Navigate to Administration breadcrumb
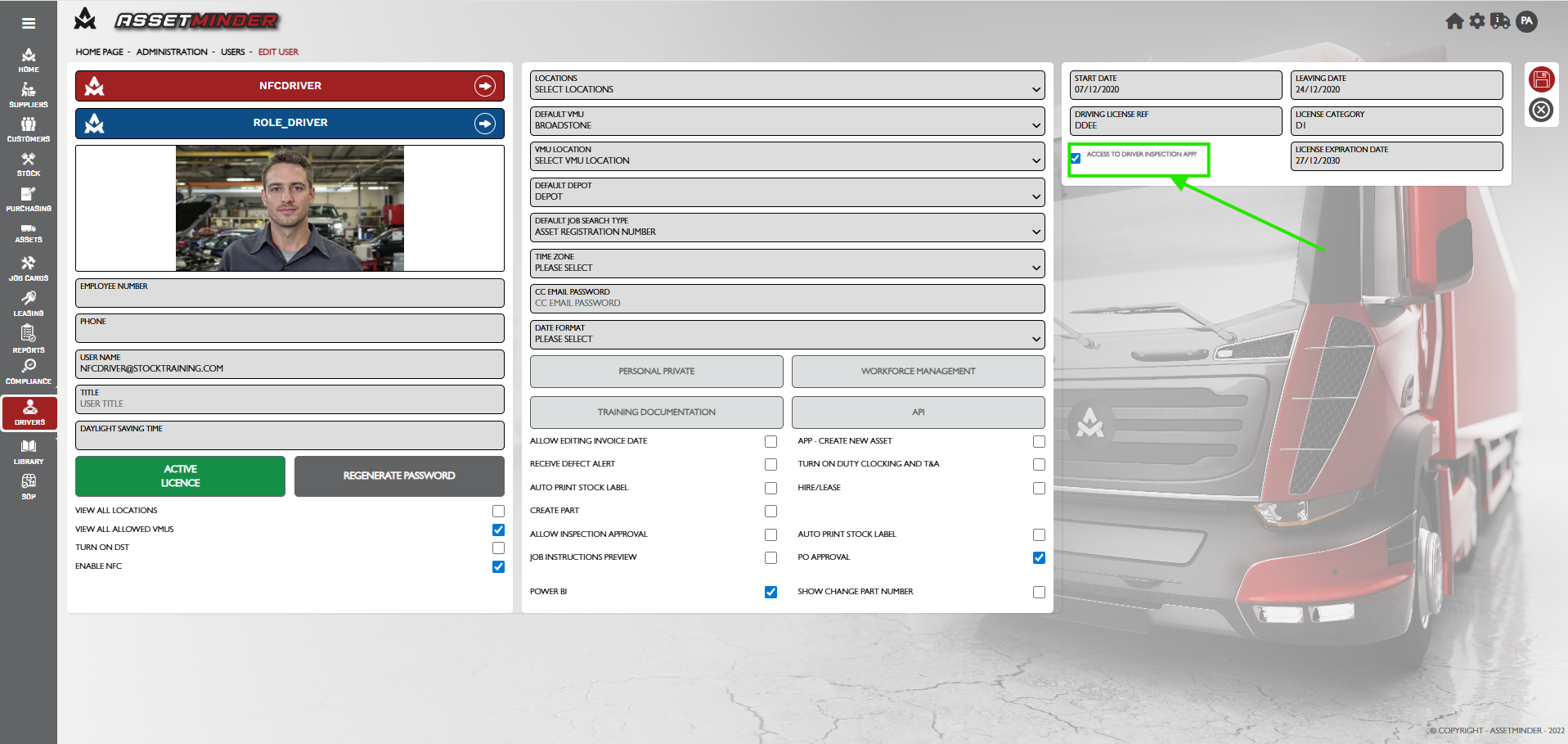This screenshot has width=1568, height=744. (x=172, y=52)
